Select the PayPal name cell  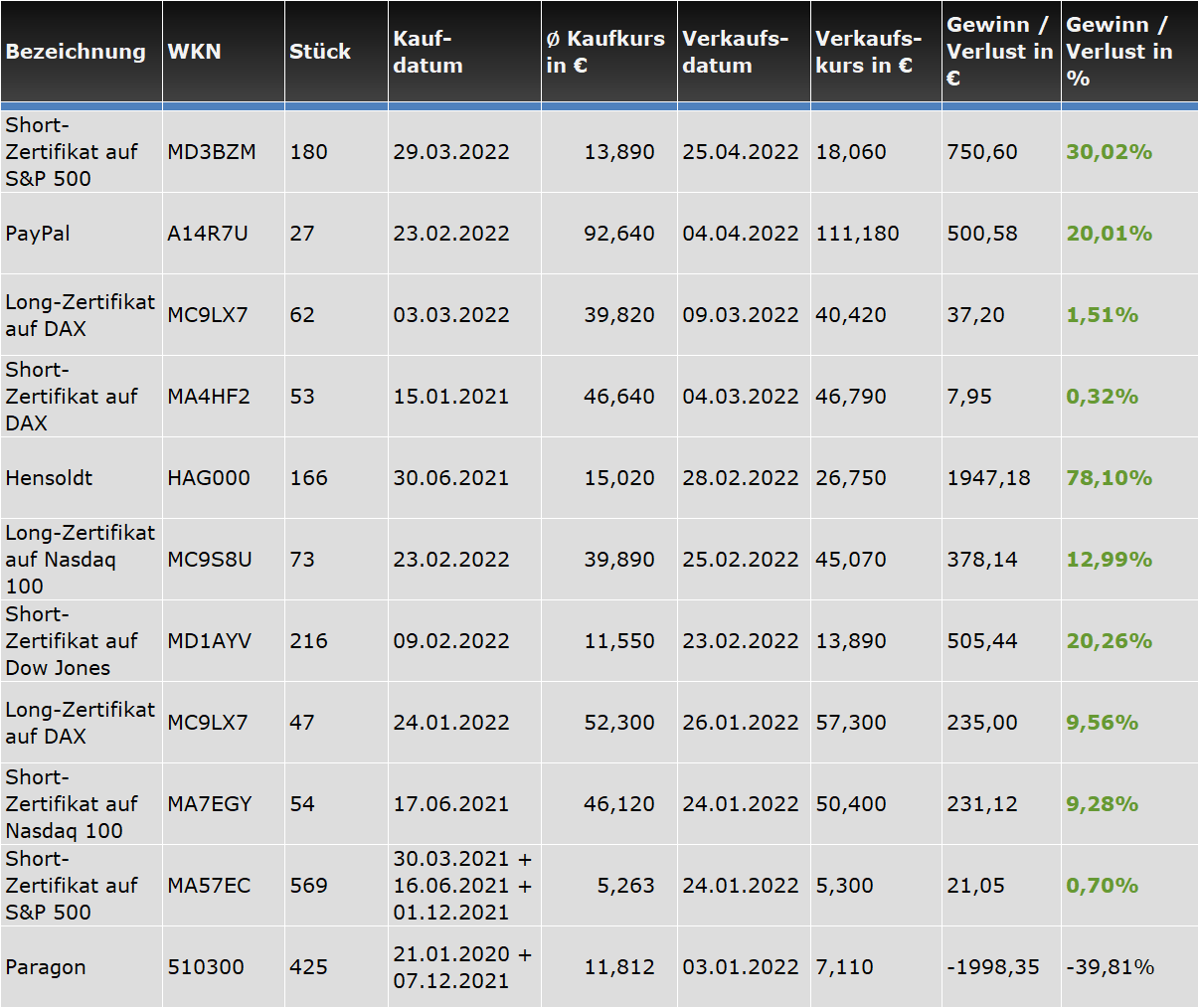tap(38, 234)
